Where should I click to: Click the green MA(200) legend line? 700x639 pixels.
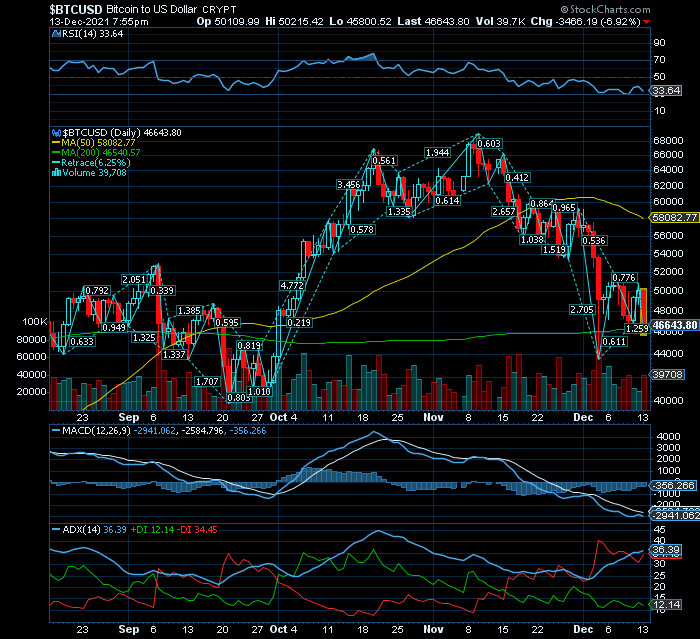coord(56,152)
